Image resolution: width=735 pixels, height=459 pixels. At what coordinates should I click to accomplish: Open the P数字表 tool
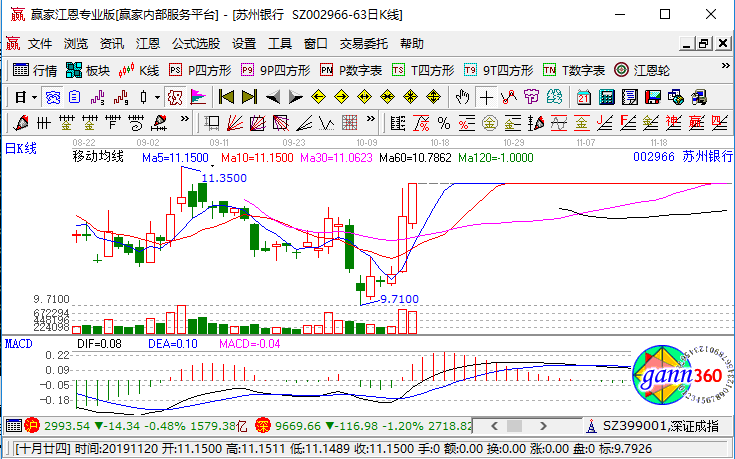(351, 70)
